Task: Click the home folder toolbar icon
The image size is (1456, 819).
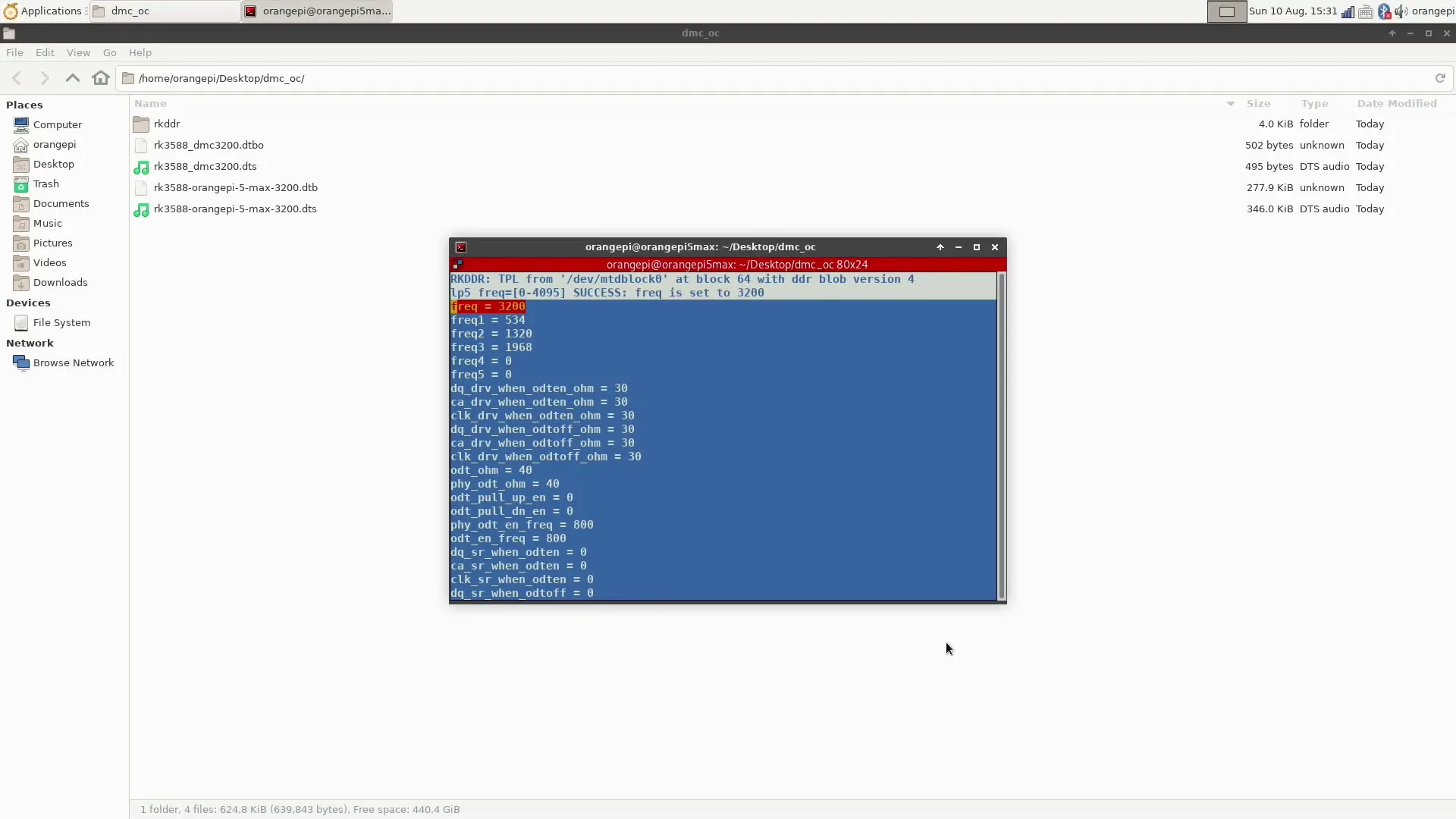Action: click(100, 78)
